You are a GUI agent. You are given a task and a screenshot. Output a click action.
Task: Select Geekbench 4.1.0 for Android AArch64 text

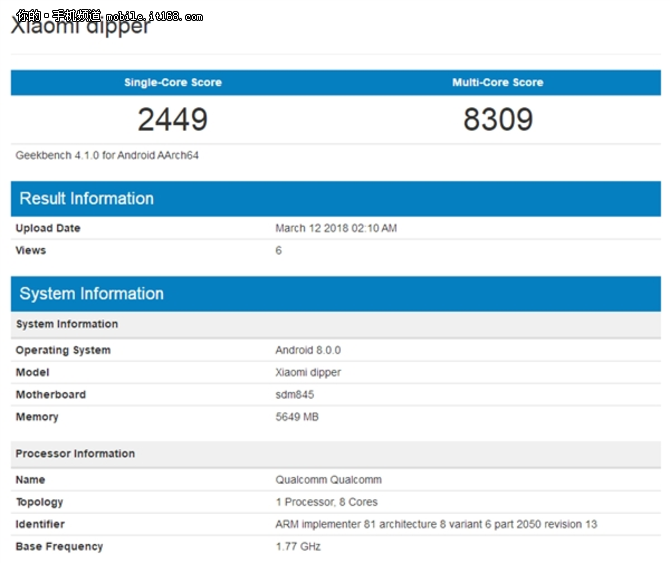click(107, 155)
